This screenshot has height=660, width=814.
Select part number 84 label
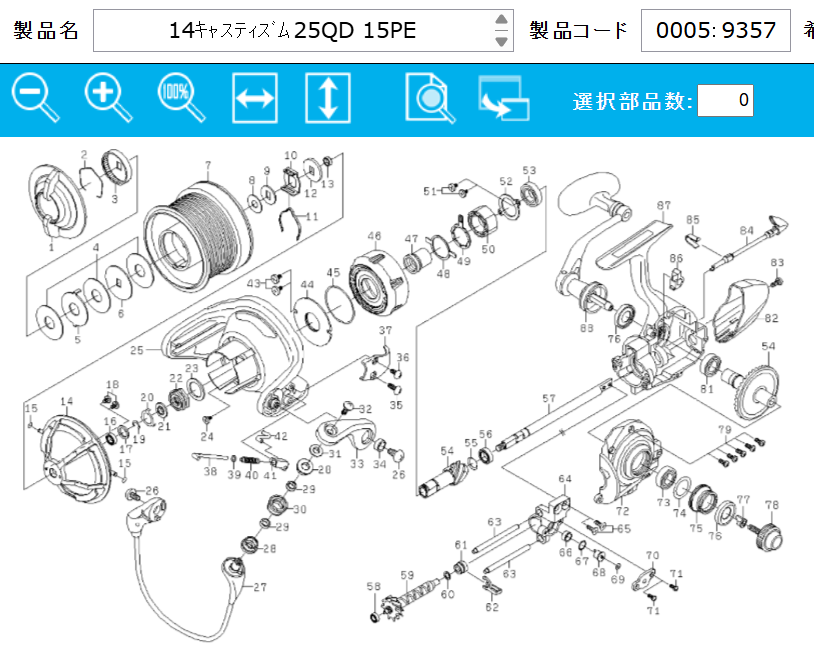point(747,230)
